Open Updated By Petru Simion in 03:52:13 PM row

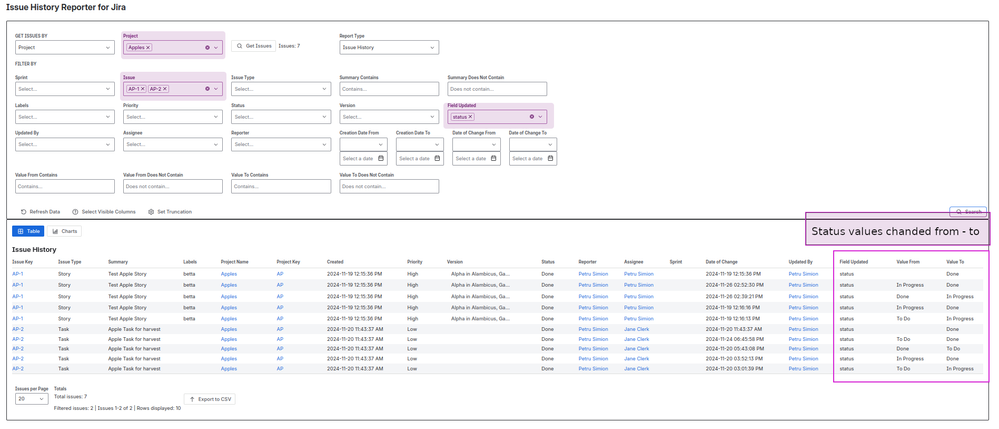tap(803, 358)
